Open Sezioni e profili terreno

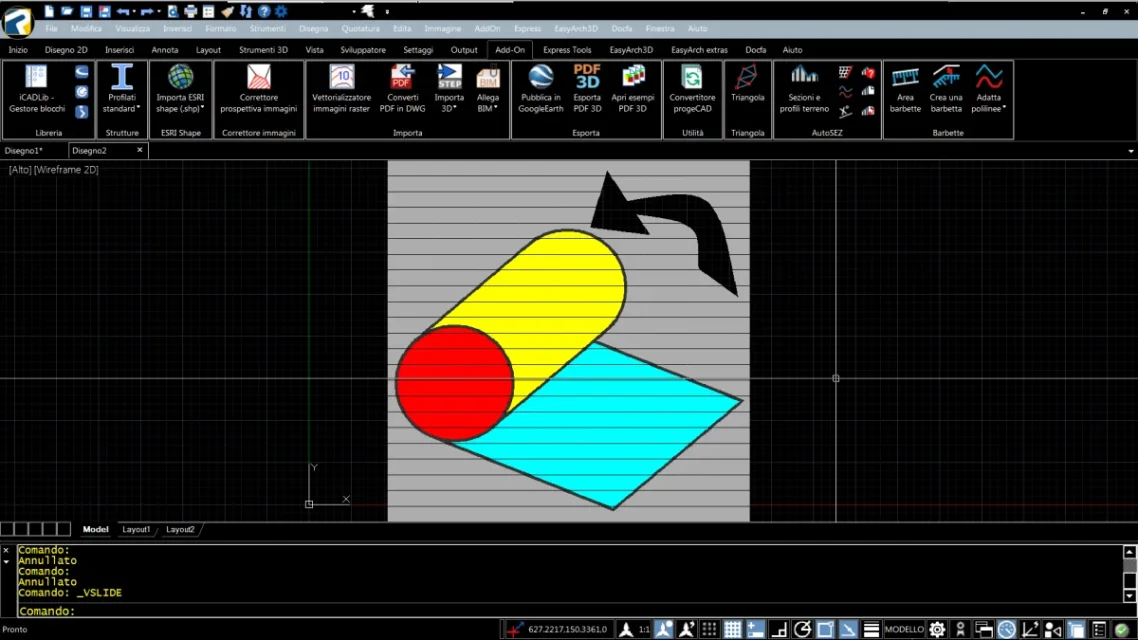pyautogui.click(x=803, y=89)
